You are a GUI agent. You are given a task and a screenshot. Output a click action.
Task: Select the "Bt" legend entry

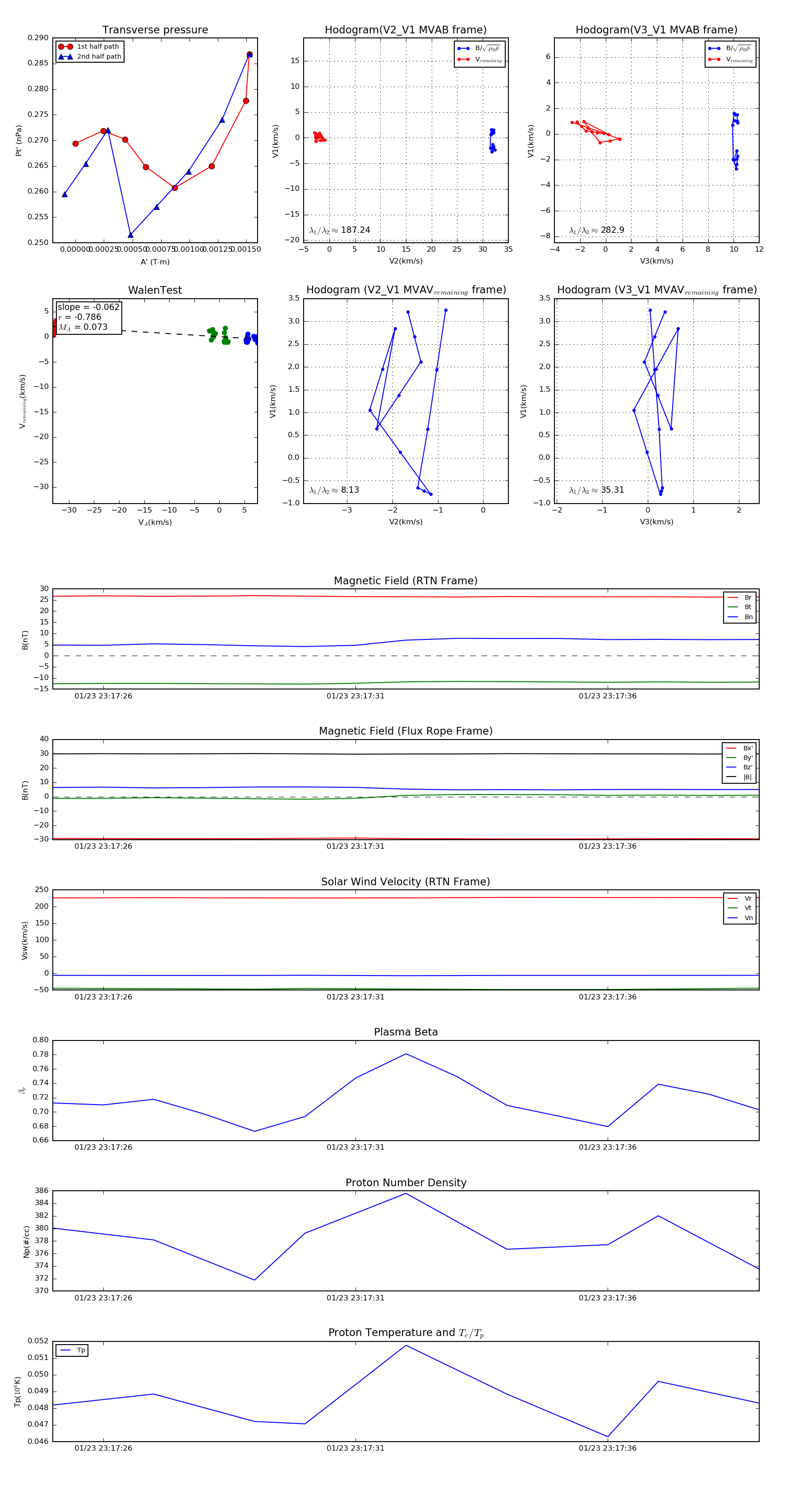click(x=740, y=607)
